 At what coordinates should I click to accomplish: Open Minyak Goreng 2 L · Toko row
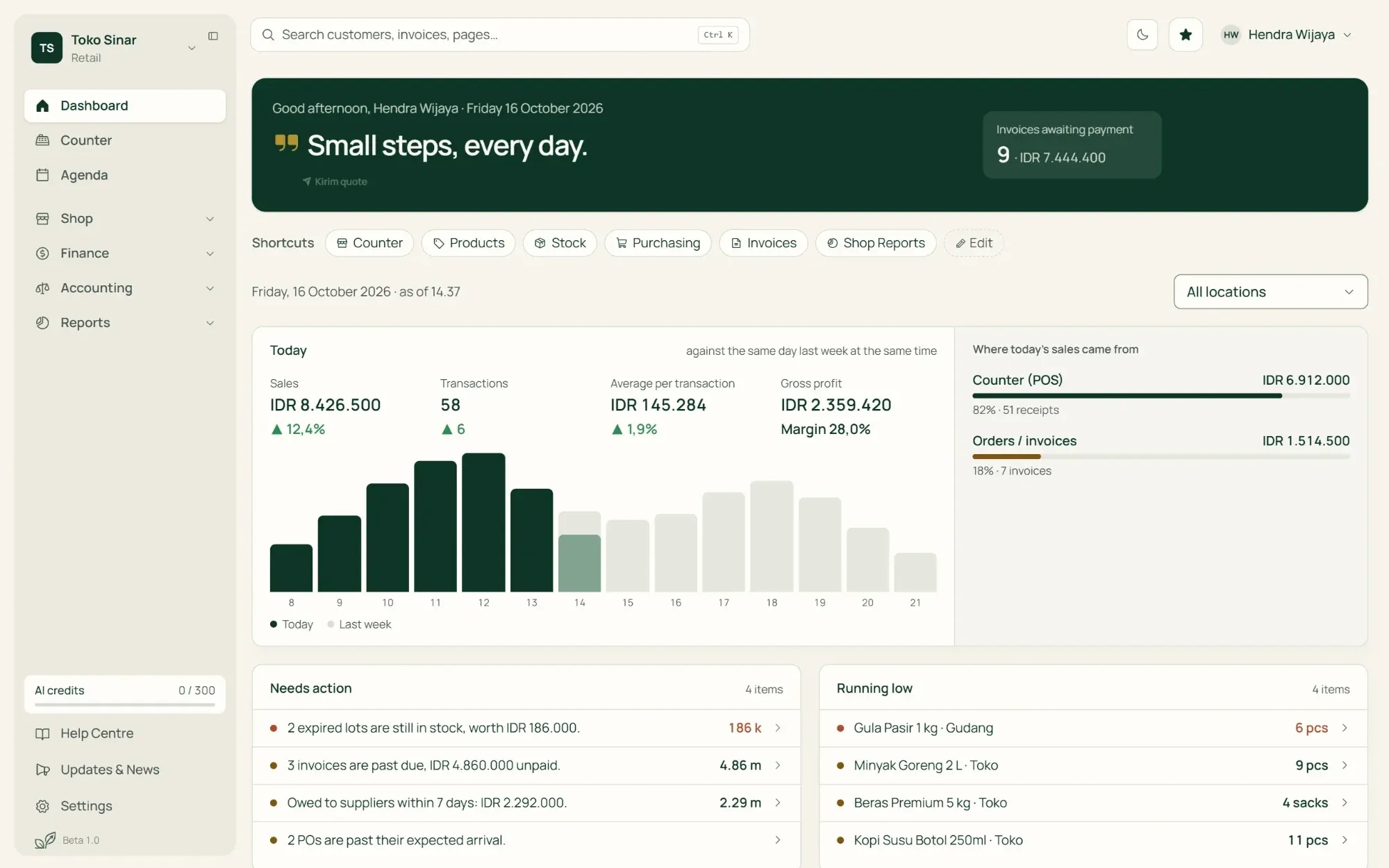click(1093, 765)
